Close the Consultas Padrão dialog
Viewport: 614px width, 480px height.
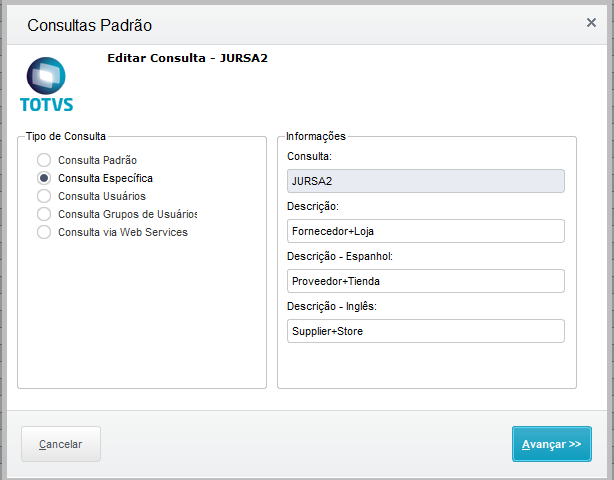591,23
